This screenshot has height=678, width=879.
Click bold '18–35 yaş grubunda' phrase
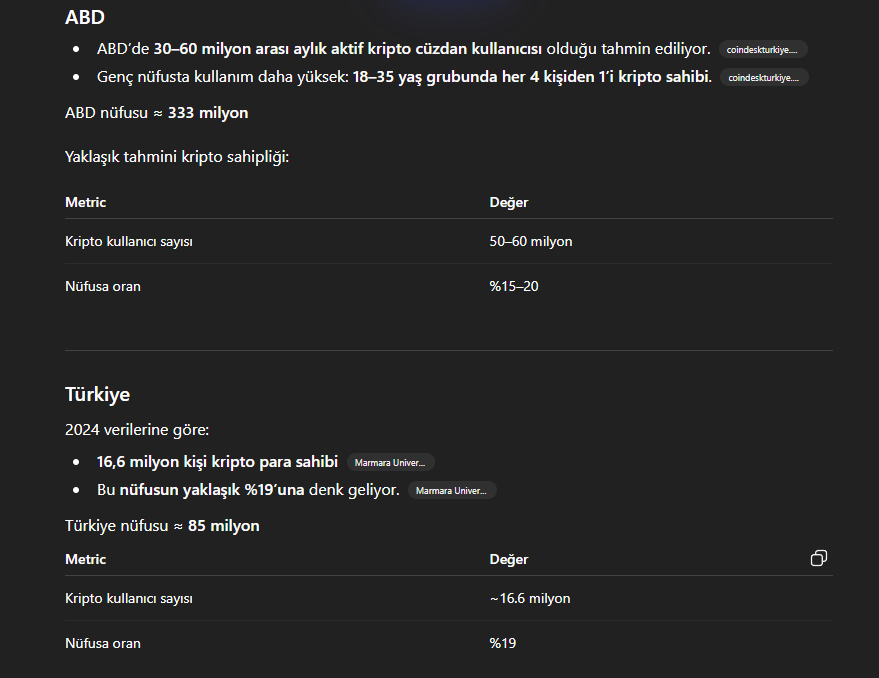424,77
